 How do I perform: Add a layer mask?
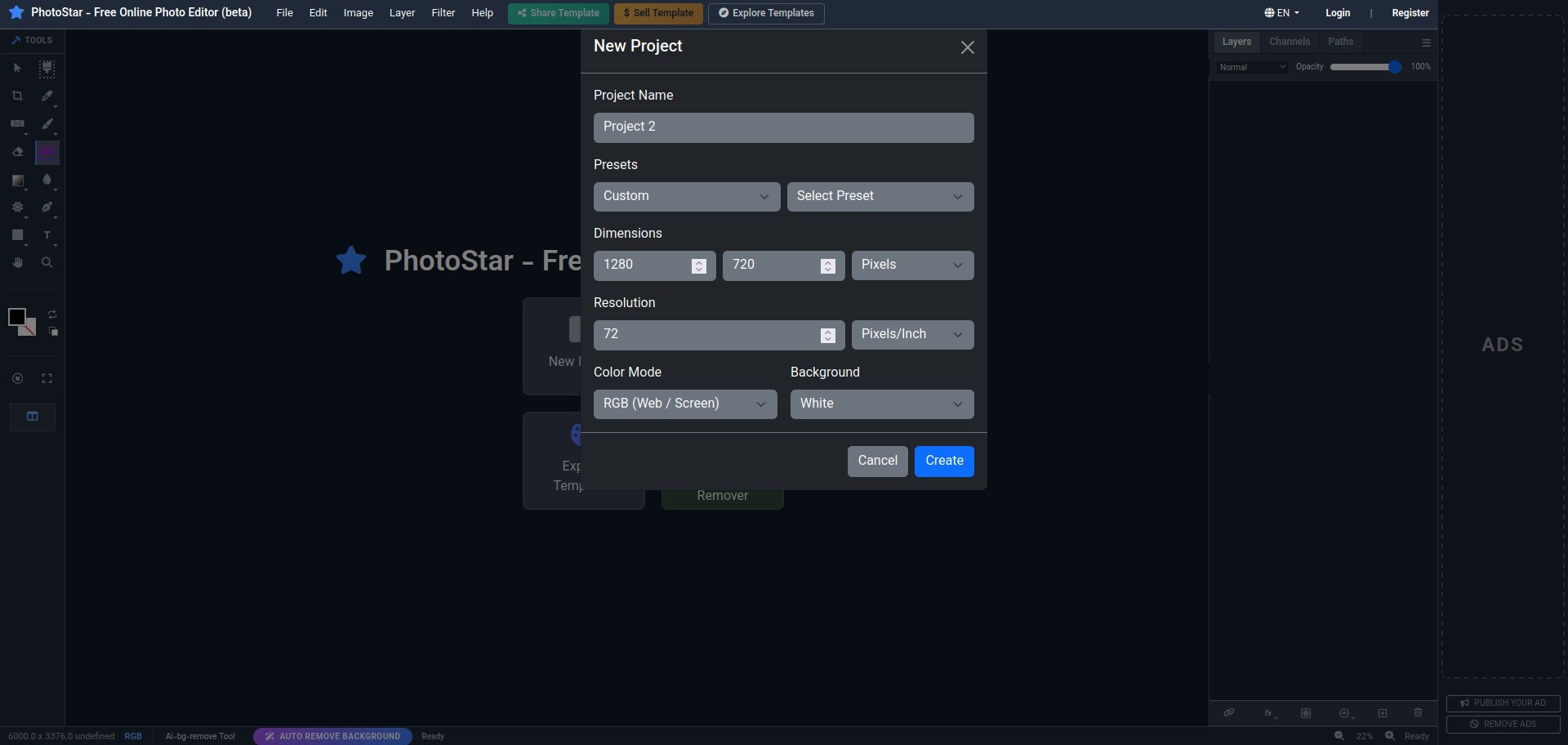[1306, 713]
